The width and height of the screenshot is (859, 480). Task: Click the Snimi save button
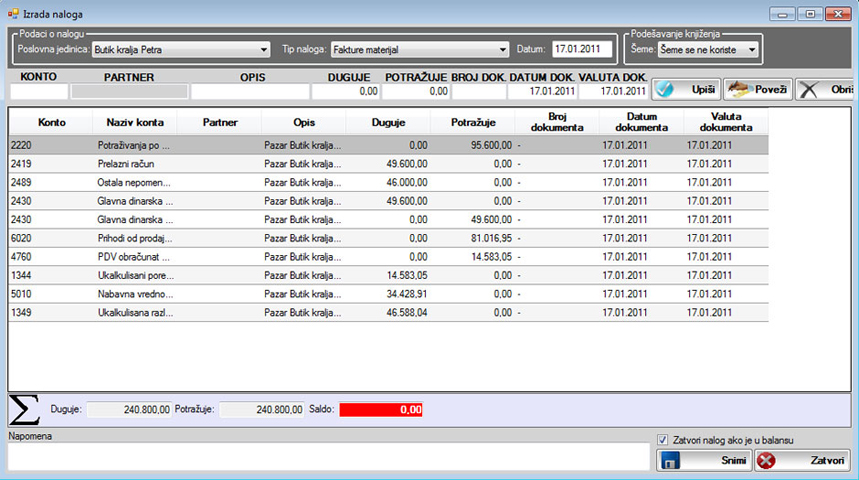pyautogui.click(x=703, y=460)
